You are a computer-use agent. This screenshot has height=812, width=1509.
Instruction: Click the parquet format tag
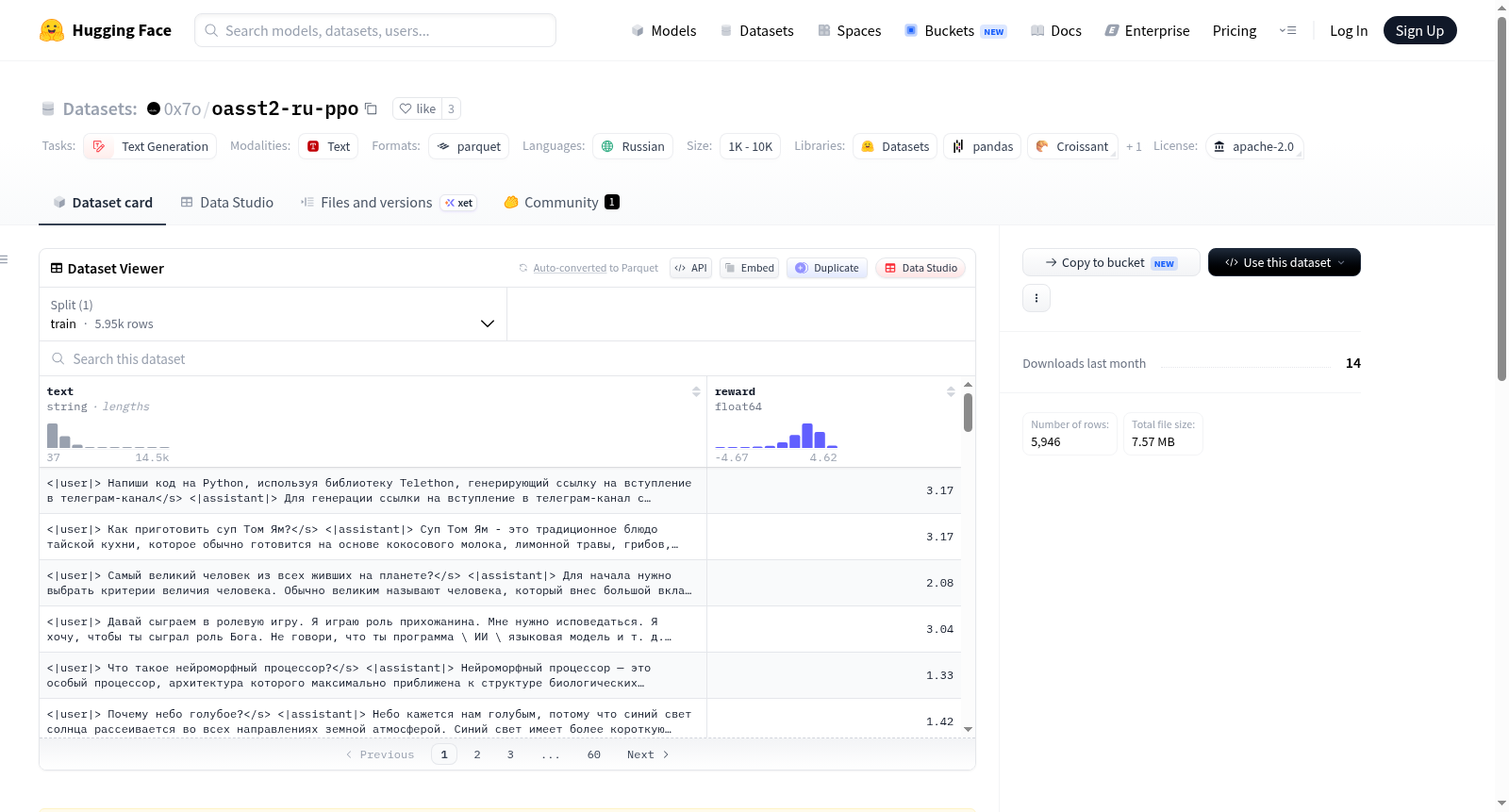coord(469,146)
